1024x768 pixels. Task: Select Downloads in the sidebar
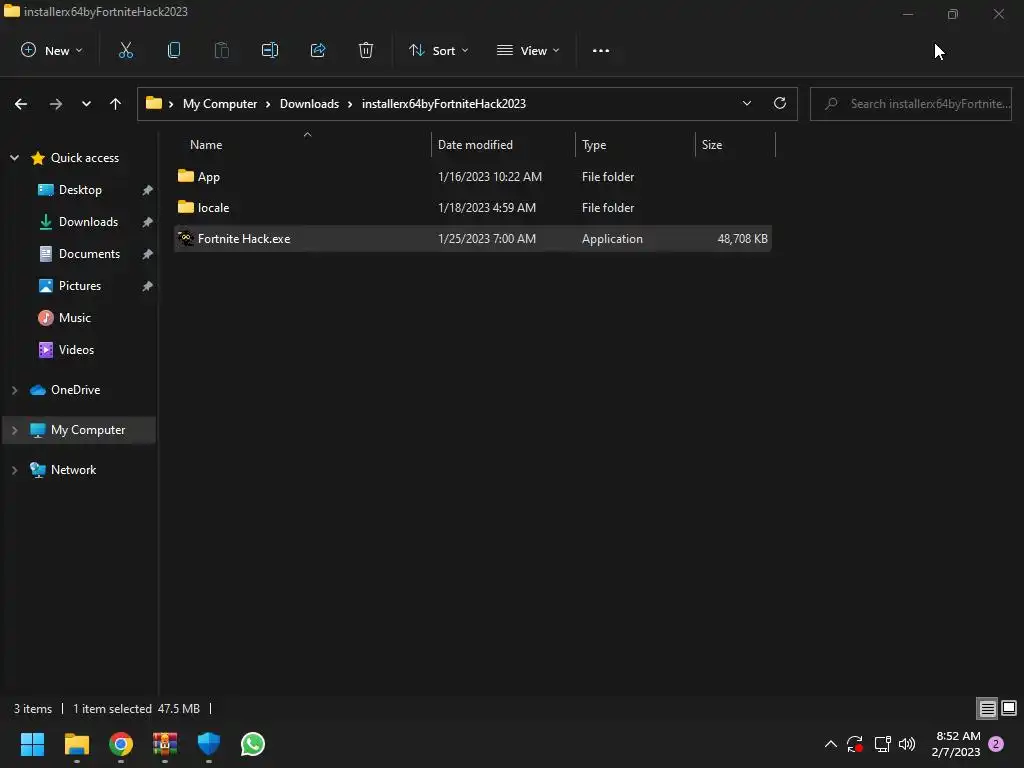point(88,222)
